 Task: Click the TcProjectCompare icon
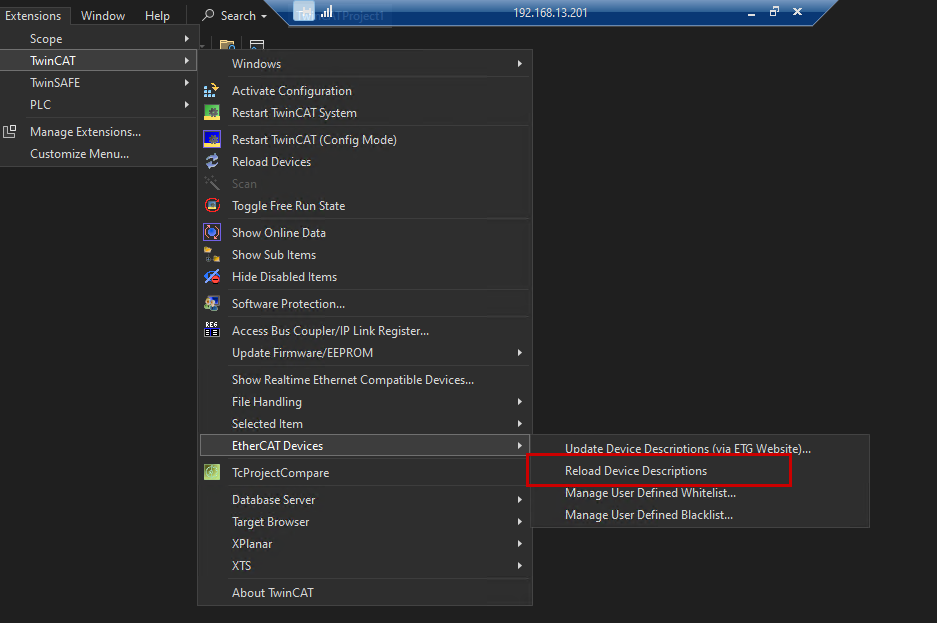(x=212, y=472)
